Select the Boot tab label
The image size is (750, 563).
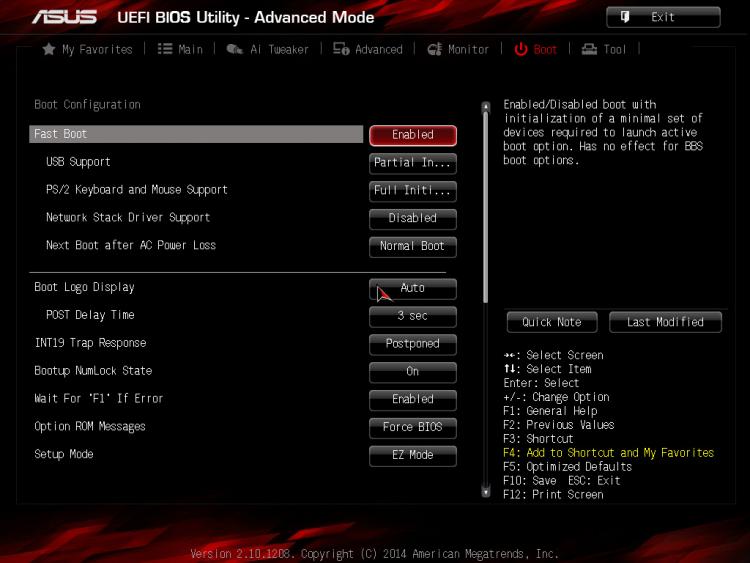[545, 49]
